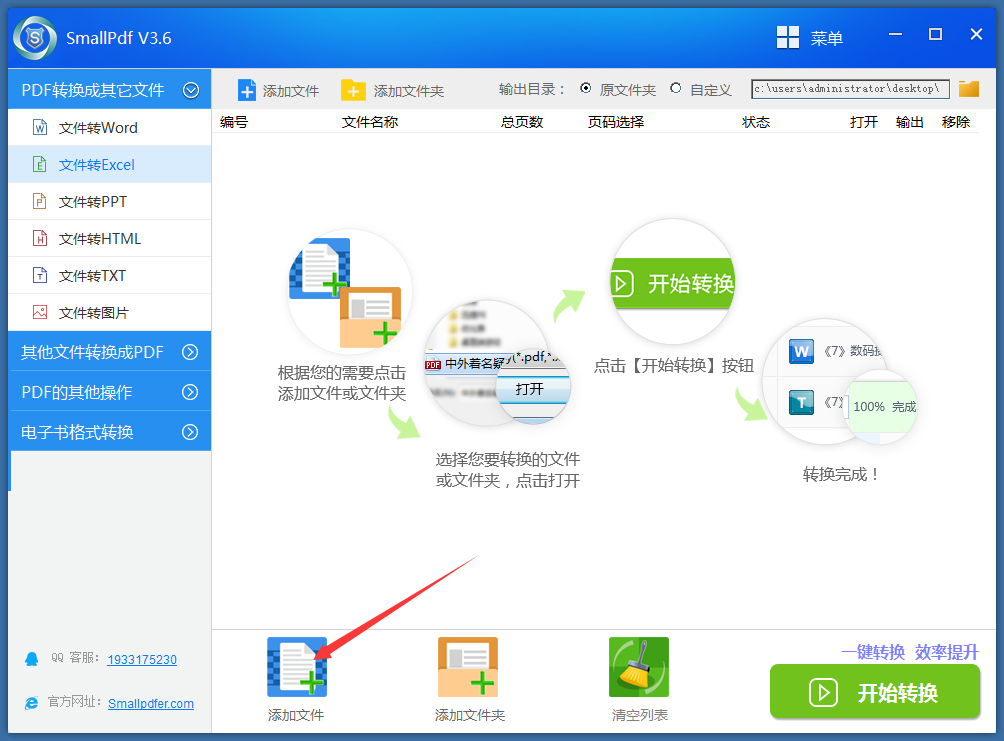This screenshot has height=741, width=1004.
Task: Select 文件转Word in the sidebar
Action: [x=109, y=127]
